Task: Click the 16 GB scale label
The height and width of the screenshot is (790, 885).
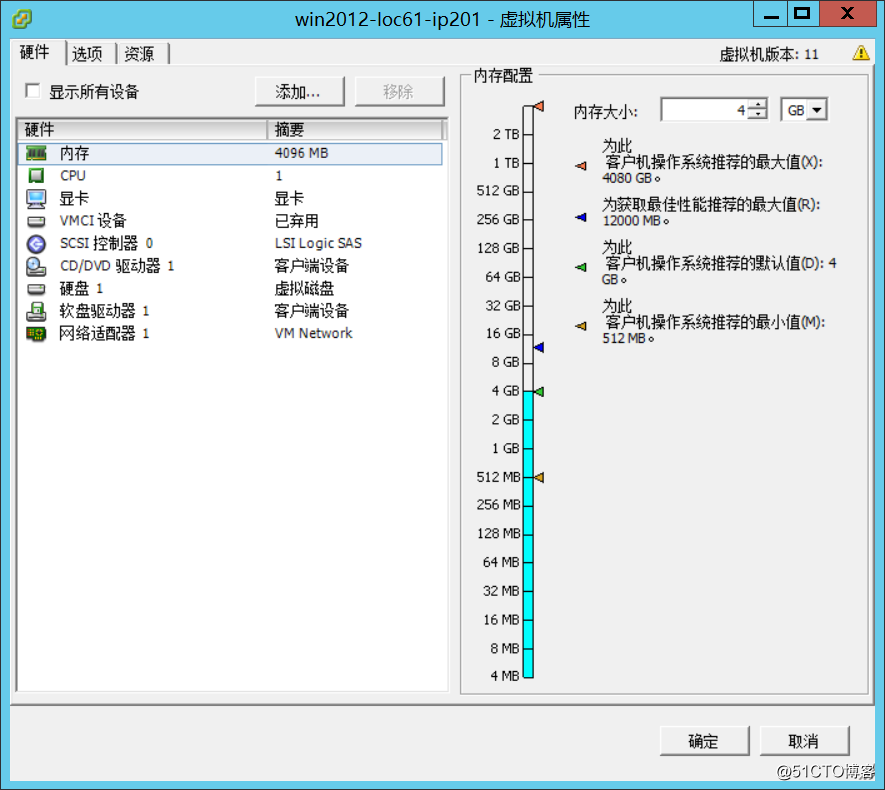Action: 502,333
